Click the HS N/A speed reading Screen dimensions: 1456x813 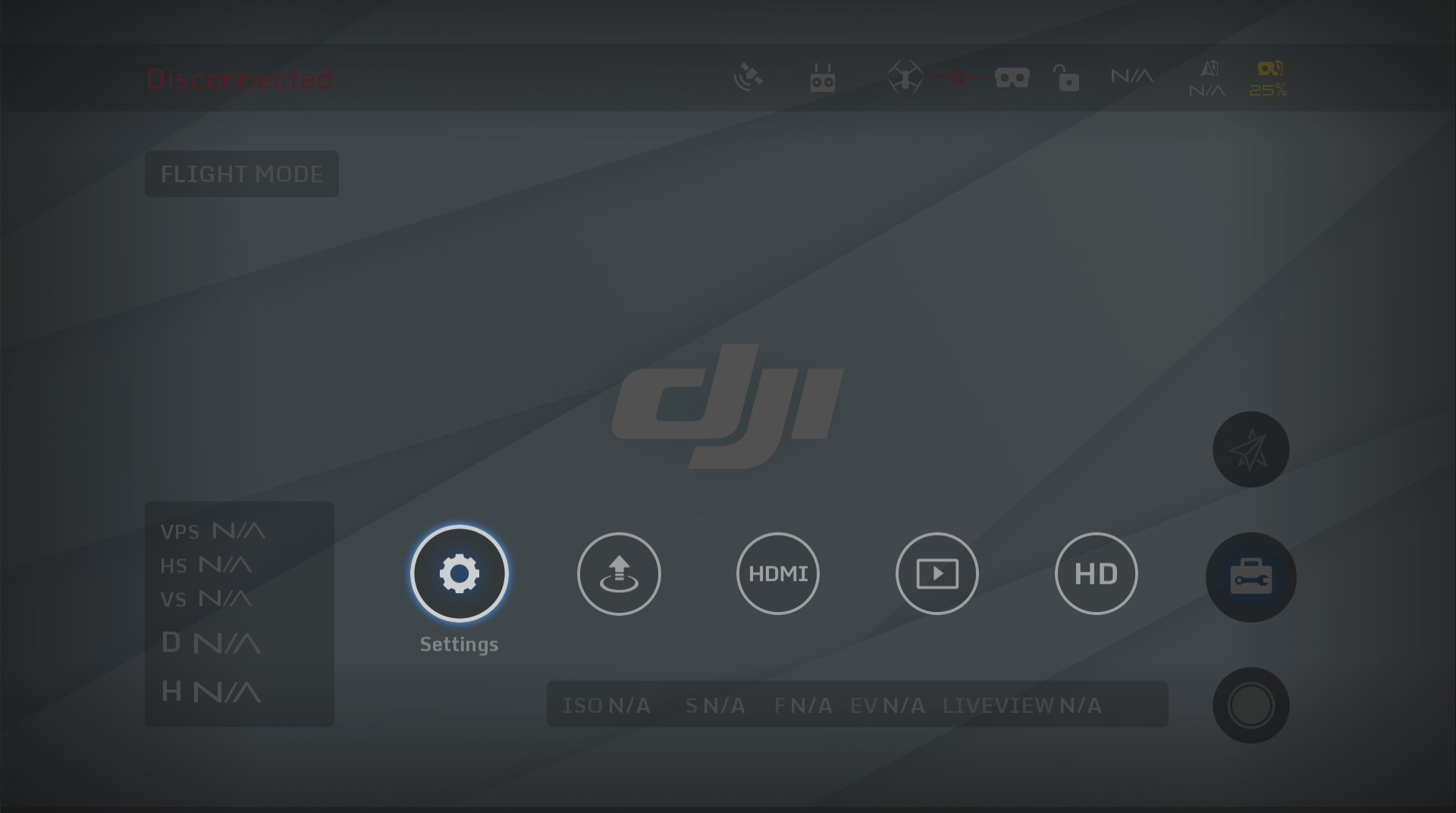click(x=206, y=565)
